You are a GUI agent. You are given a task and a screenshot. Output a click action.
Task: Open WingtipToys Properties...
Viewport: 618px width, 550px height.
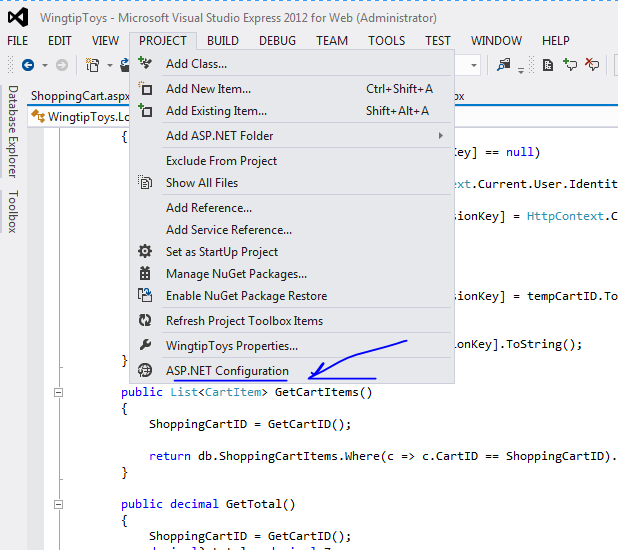pos(292,345)
